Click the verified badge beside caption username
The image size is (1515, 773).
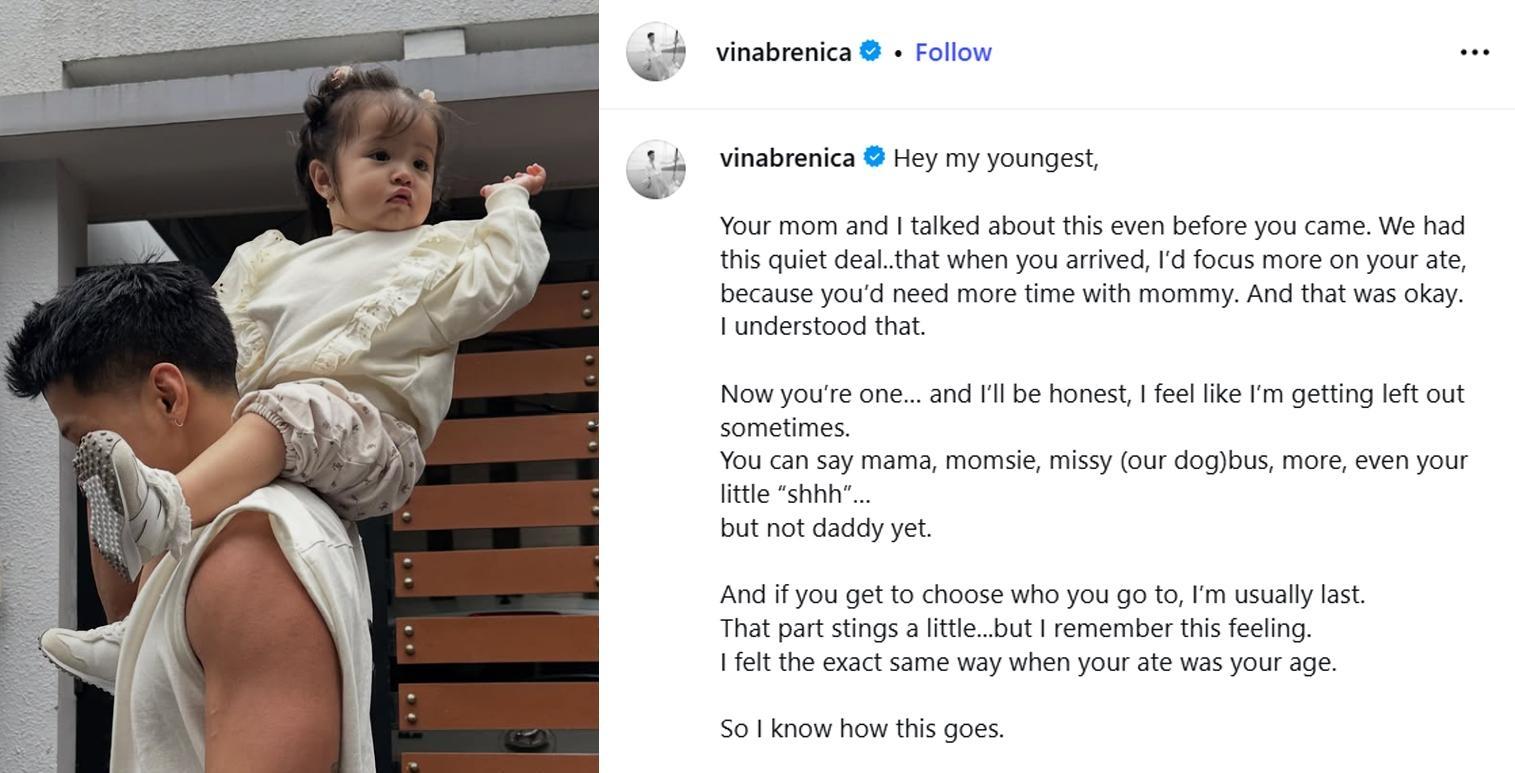pyautogui.click(x=874, y=157)
